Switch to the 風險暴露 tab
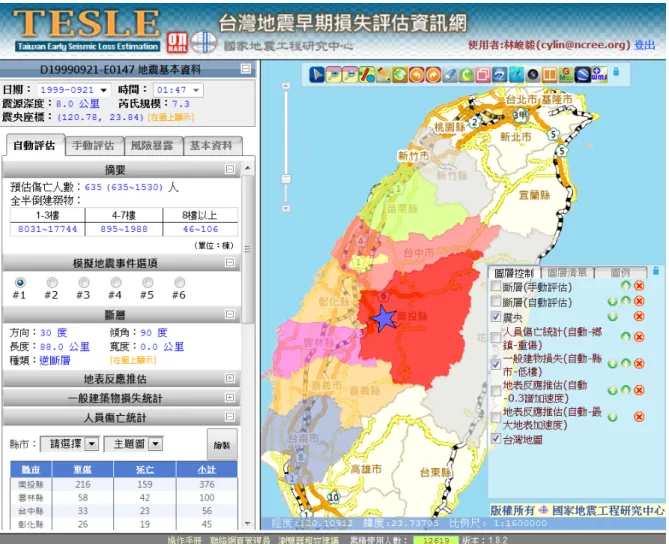The width and height of the screenshot is (669, 544). [x=152, y=146]
